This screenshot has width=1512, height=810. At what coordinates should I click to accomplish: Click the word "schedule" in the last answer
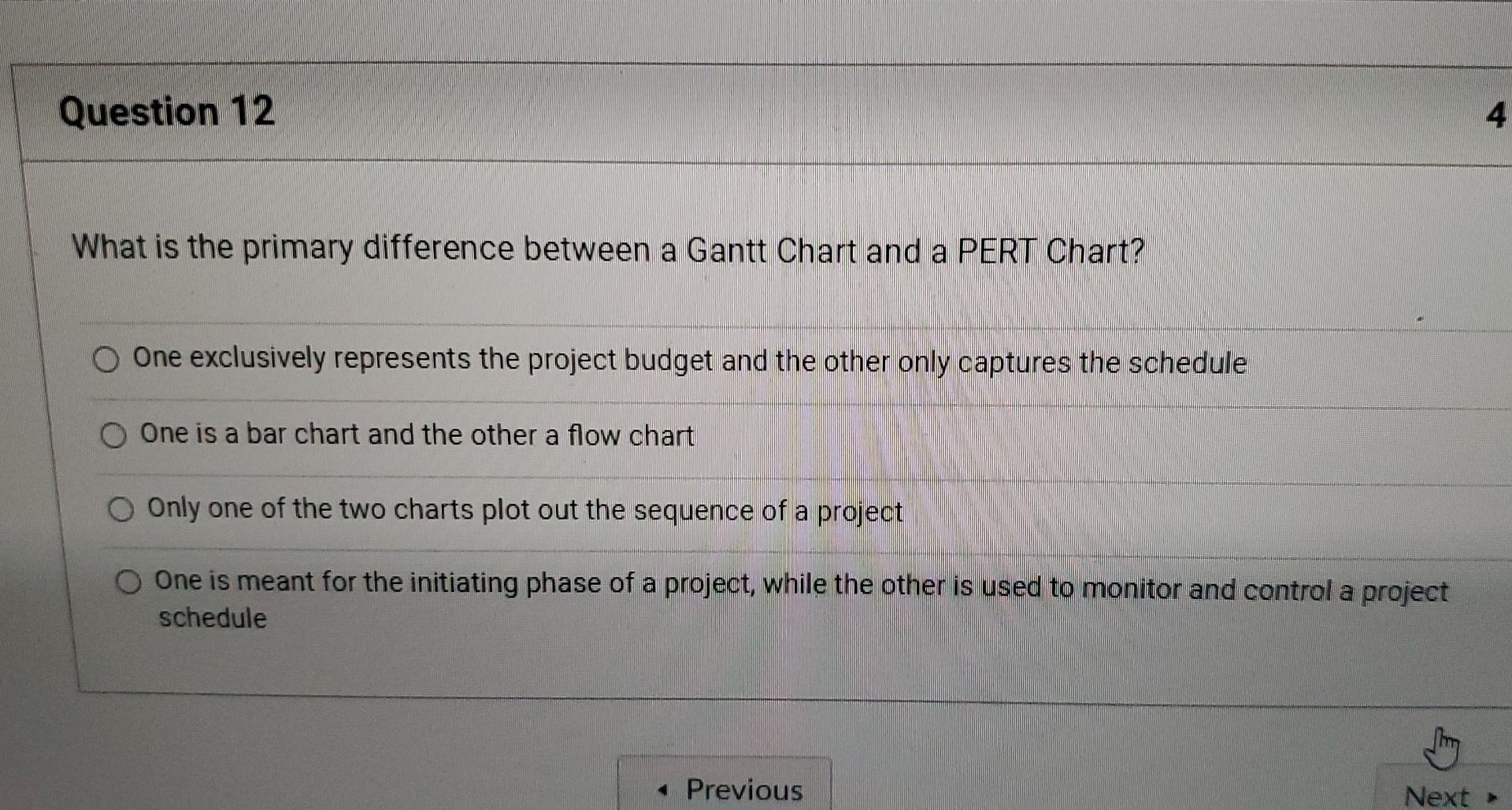(x=211, y=620)
